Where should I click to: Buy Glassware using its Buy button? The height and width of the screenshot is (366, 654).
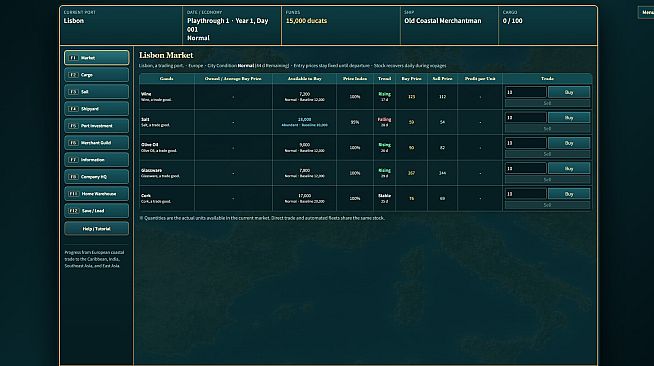pyautogui.click(x=569, y=168)
